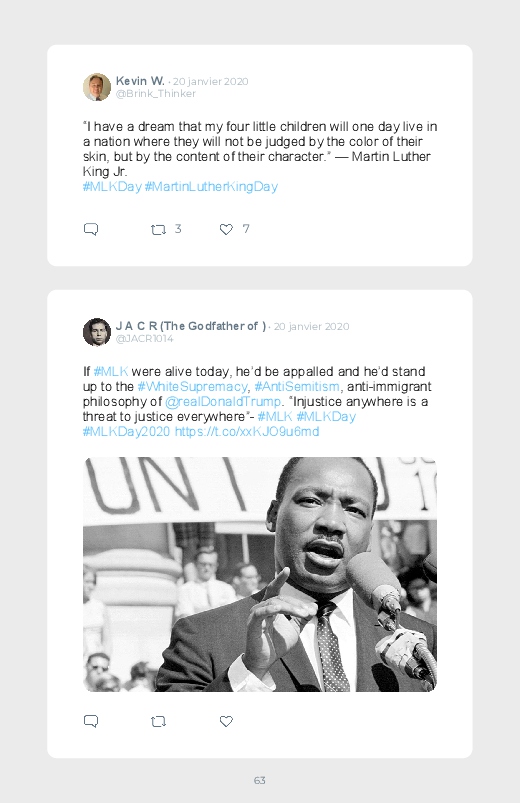This screenshot has width=520, height=803.
Task: Like the JACR tweet via heart icon
Action: click(226, 721)
